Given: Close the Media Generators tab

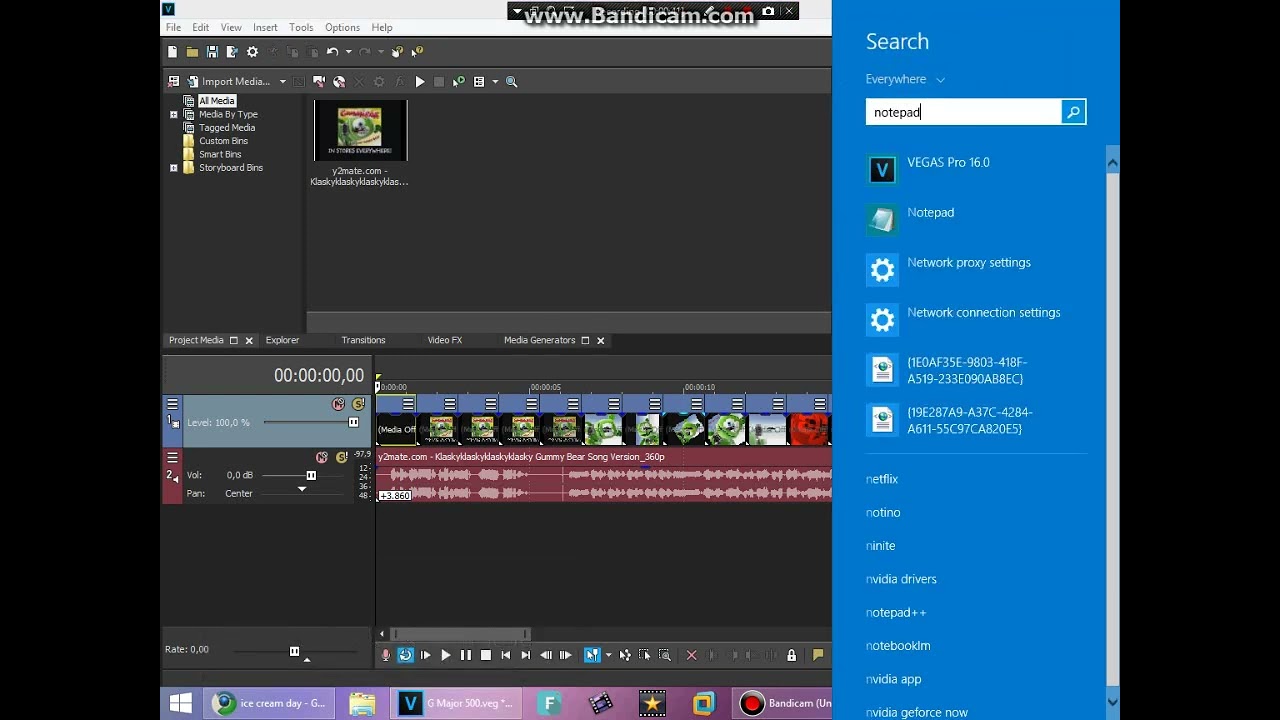Looking at the screenshot, I should tap(600, 341).
